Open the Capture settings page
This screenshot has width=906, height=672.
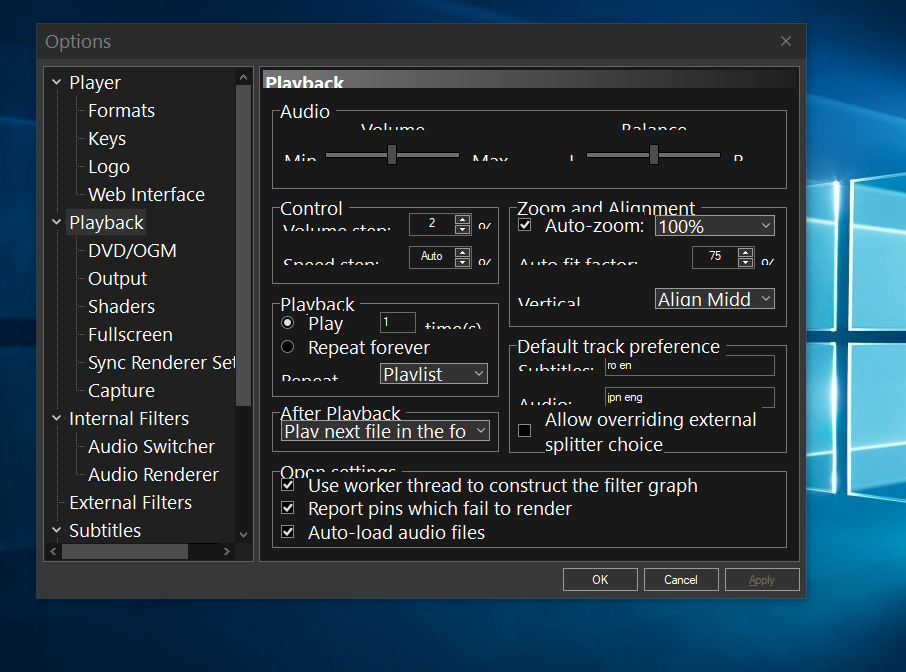121,390
